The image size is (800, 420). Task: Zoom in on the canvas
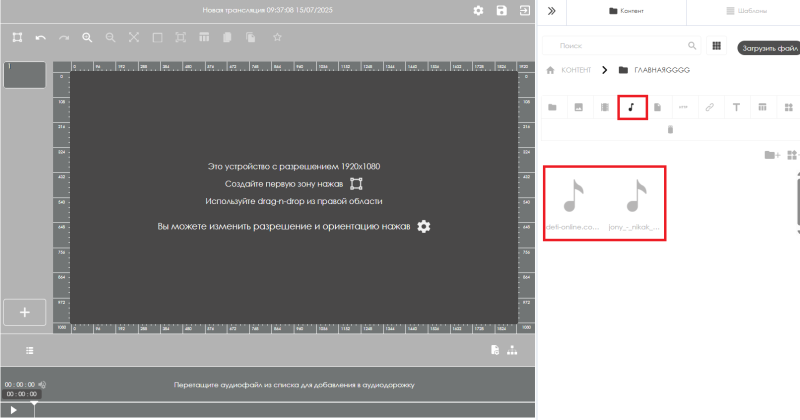pos(87,37)
